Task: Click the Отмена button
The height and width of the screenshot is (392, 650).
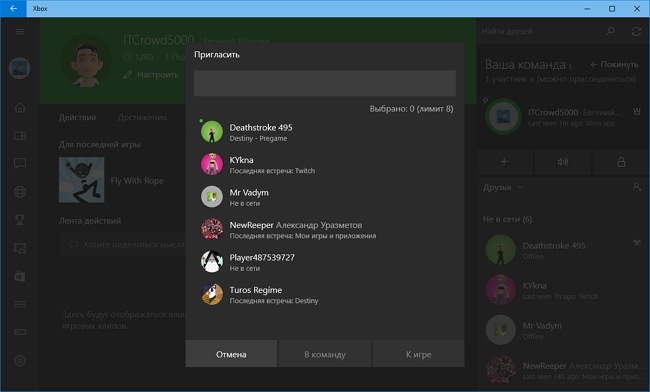Action: [231, 354]
